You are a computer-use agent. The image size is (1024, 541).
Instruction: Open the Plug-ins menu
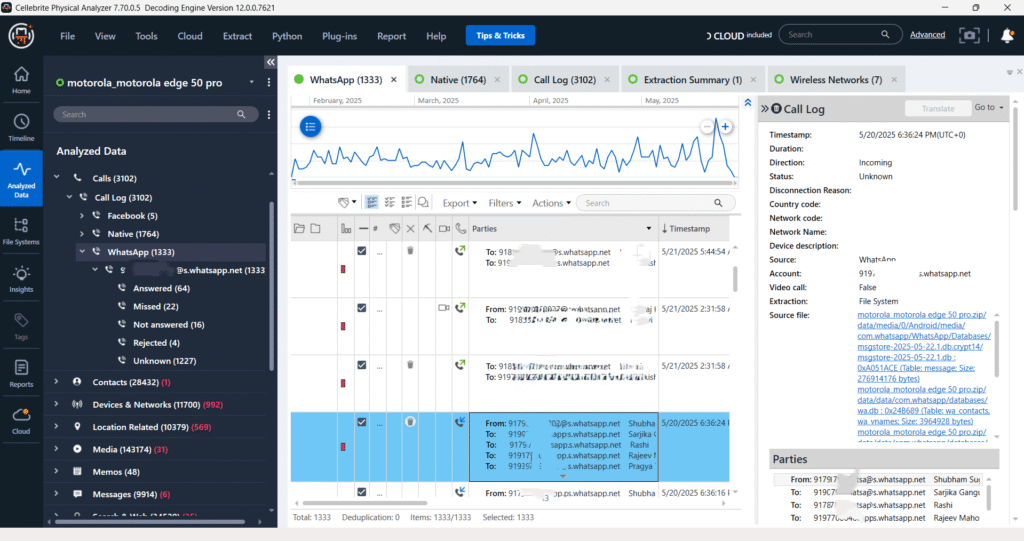pyautogui.click(x=339, y=36)
